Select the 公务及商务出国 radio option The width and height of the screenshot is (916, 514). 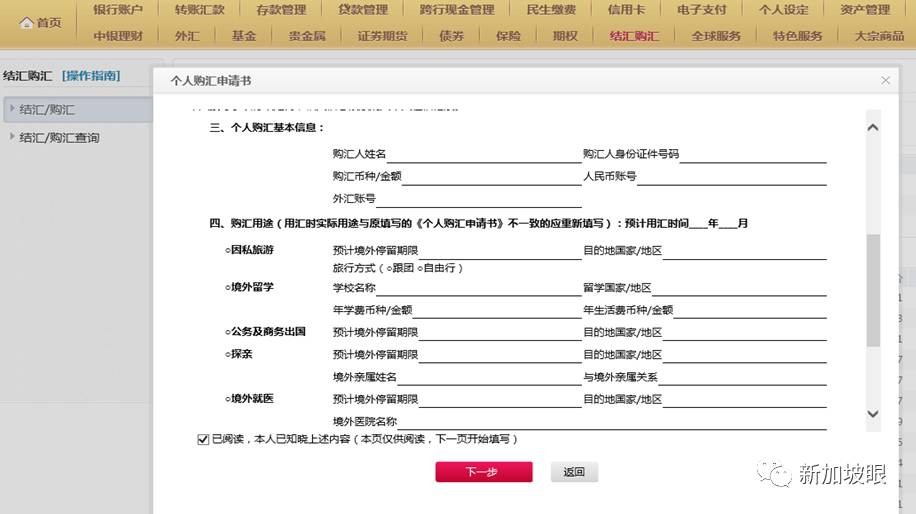pyautogui.click(x=228, y=331)
